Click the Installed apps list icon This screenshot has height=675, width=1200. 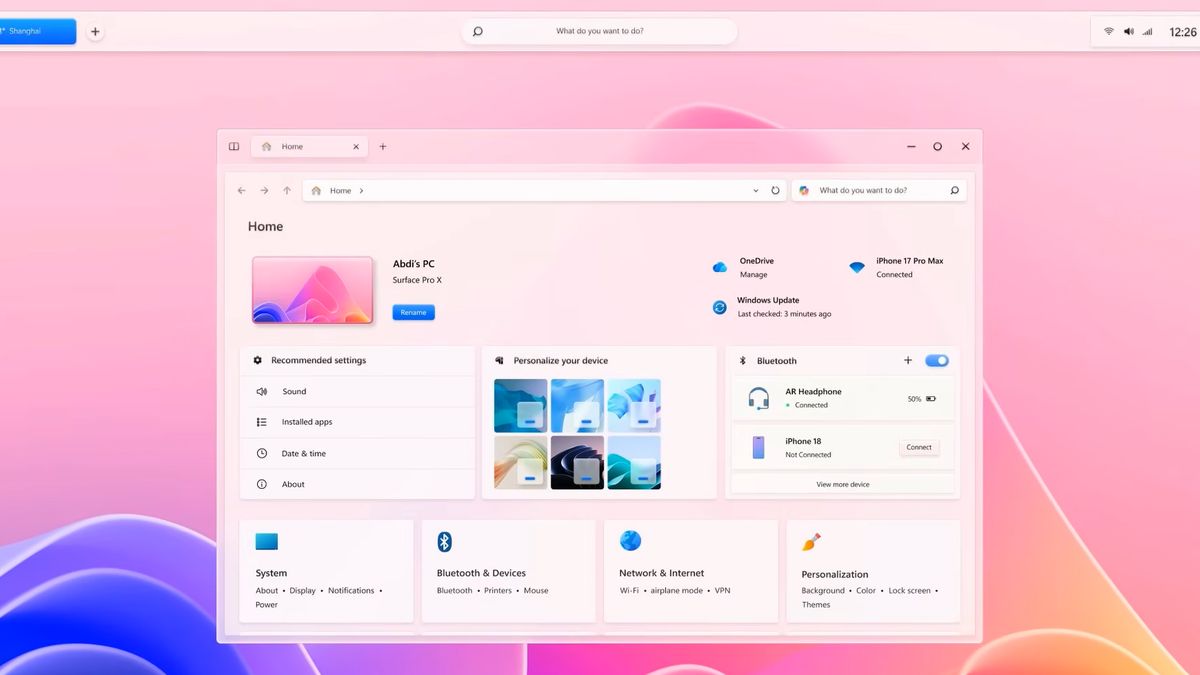(x=262, y=422)
